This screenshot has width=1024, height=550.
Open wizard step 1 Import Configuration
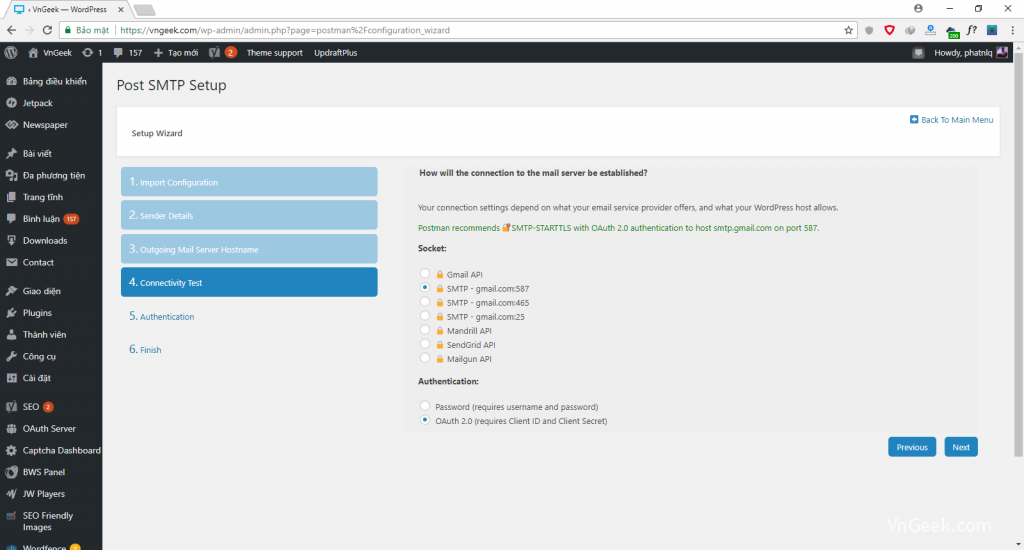click(249, 182)
